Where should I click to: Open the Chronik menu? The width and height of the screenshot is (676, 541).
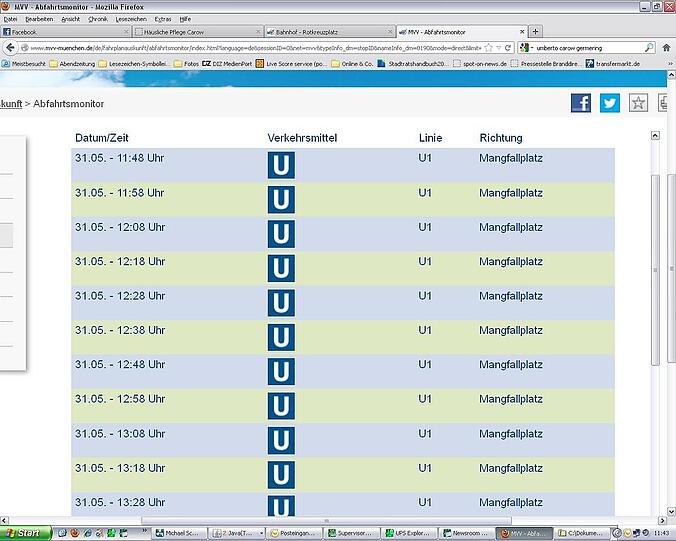click(97, 19)
